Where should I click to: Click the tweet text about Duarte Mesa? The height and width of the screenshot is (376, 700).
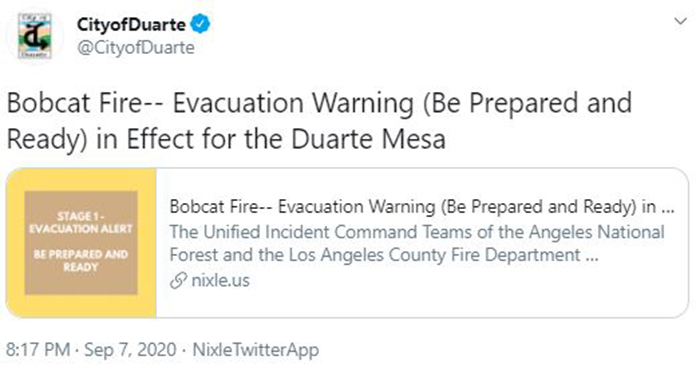click(319, 121)
